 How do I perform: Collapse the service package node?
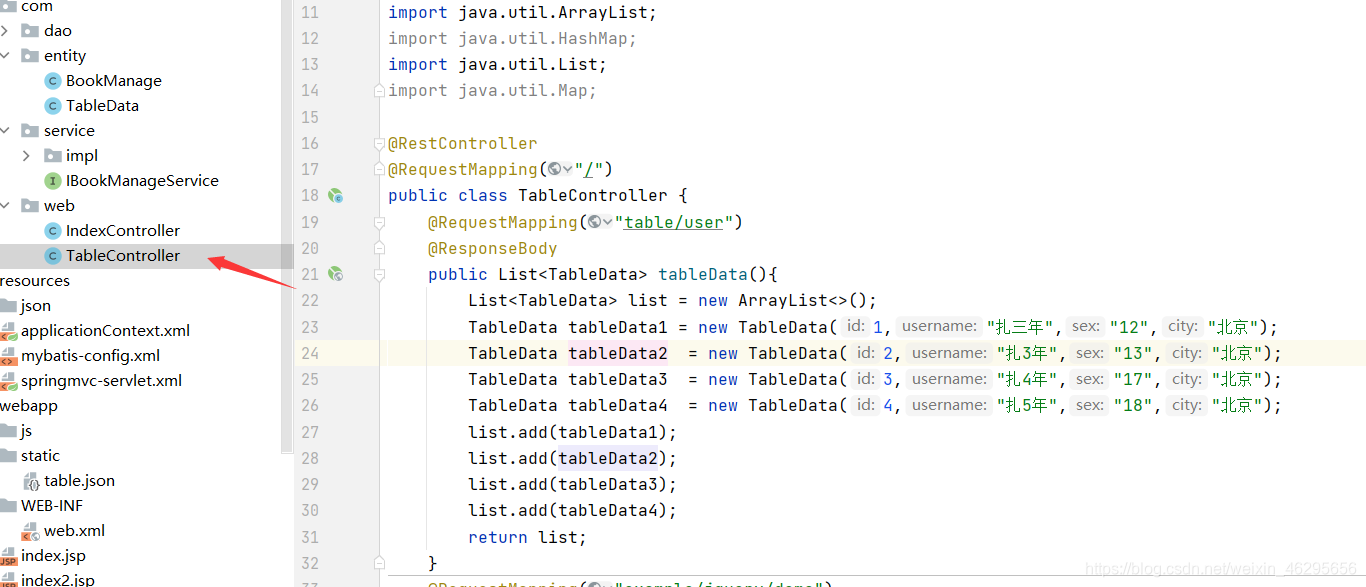[5, 131]
